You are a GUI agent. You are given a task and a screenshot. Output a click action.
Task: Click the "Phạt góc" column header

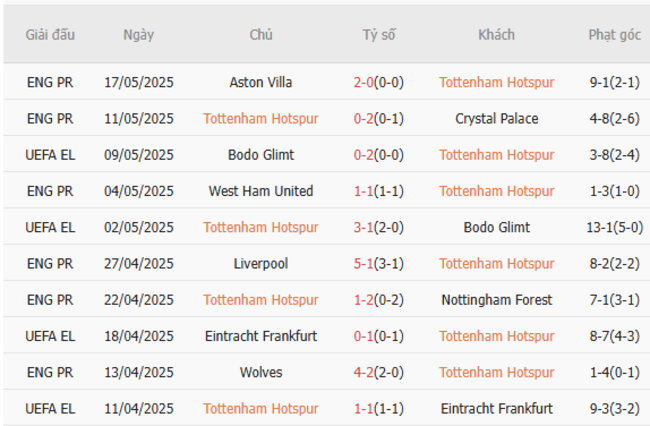click(x=614, y=35)
